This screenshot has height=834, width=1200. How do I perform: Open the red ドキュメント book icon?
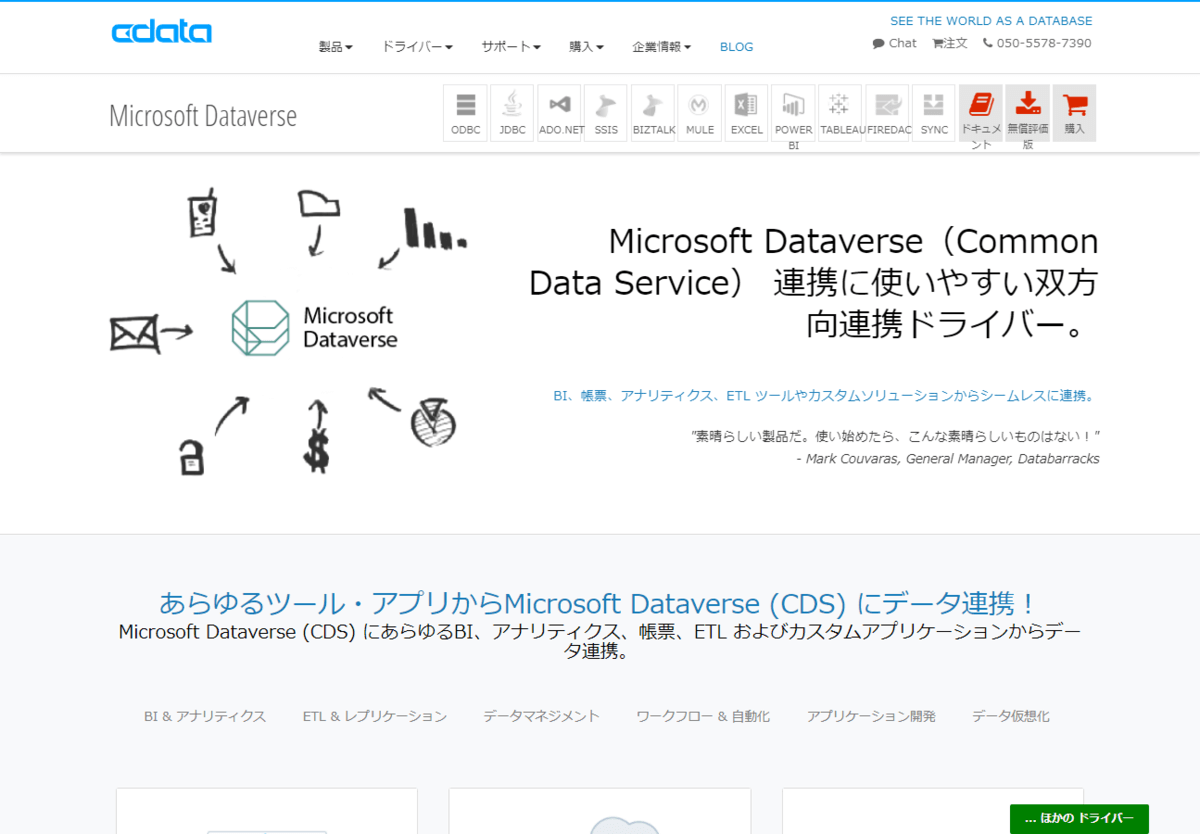point(981,113)
